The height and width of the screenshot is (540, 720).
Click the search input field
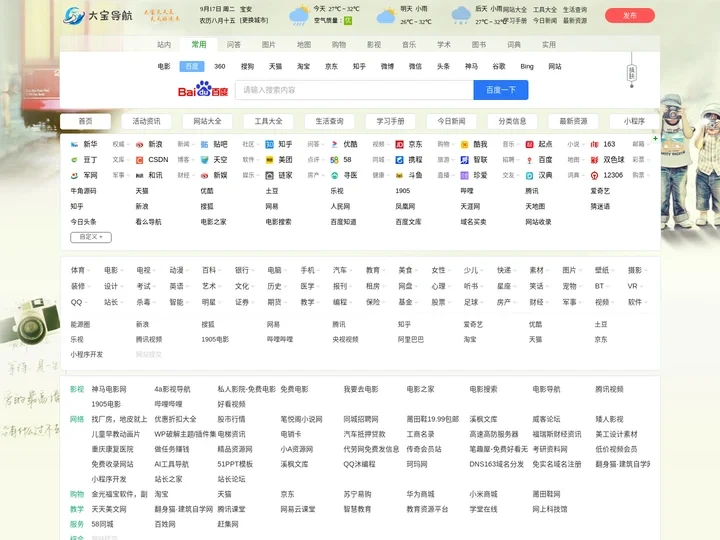pyautogui.click(x=354, y=90)
